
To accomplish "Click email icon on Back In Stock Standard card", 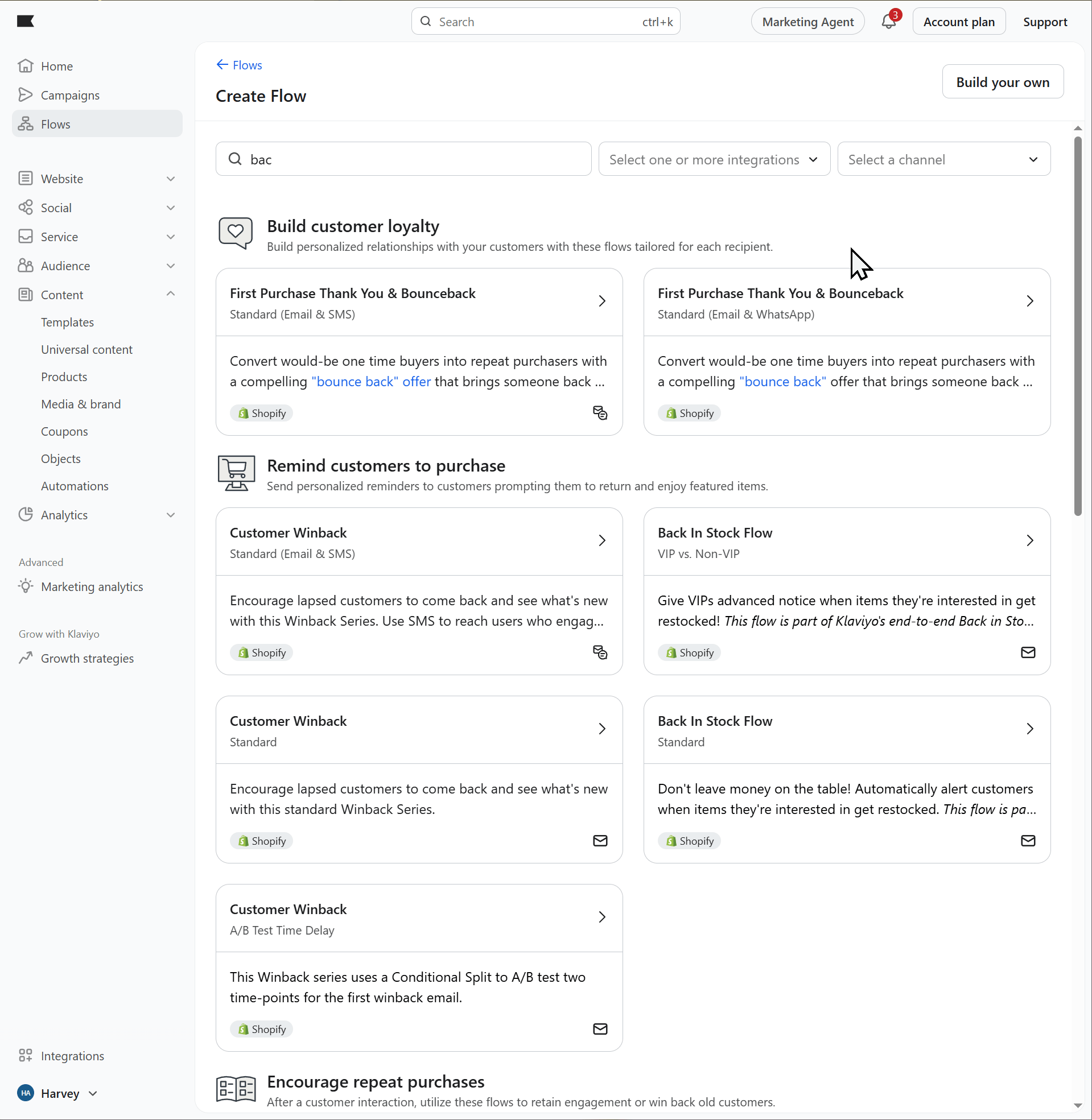I will (1028, 840).
